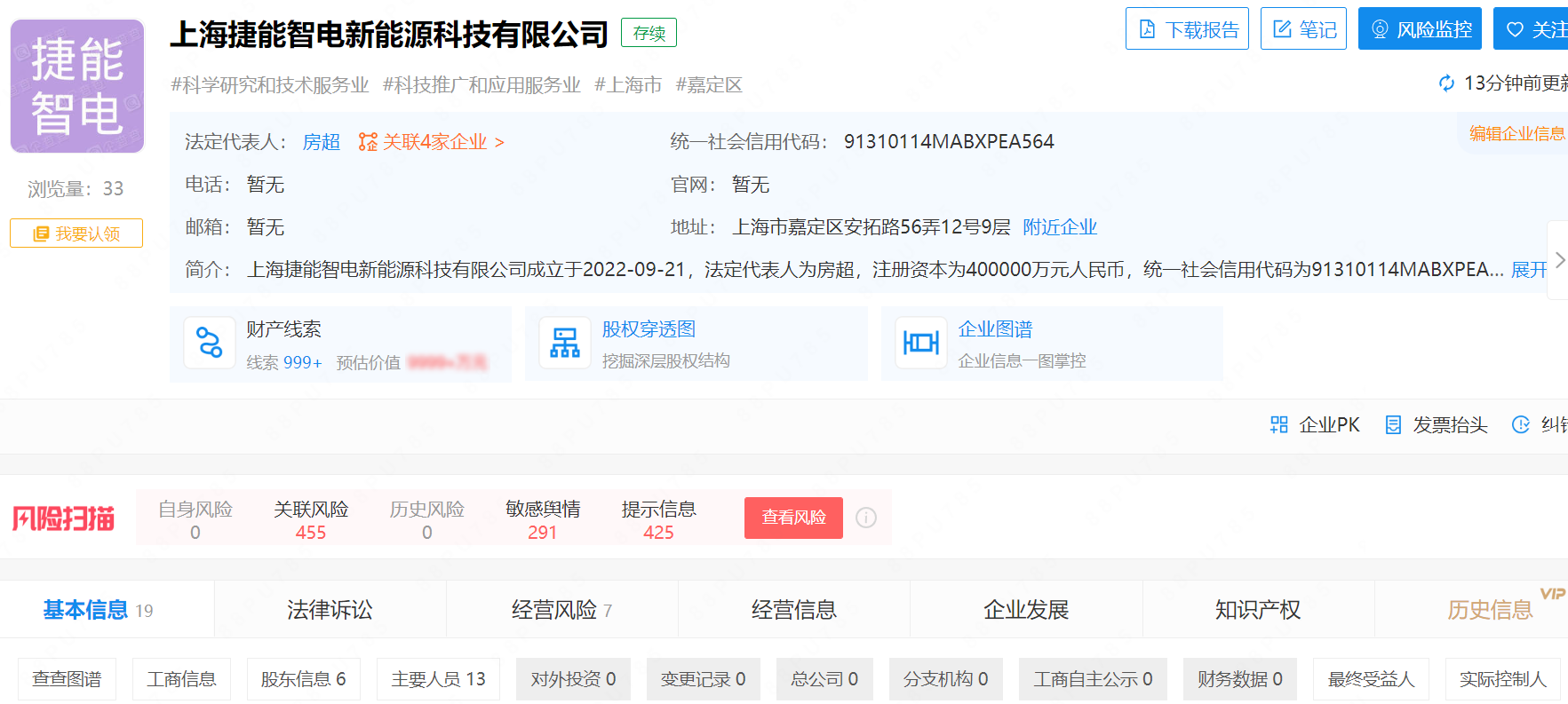The height and width of the screenshot is (704, 1568).
Task: Click the refresh icon beside 13分钟前更新
Action: point(1446,83)
